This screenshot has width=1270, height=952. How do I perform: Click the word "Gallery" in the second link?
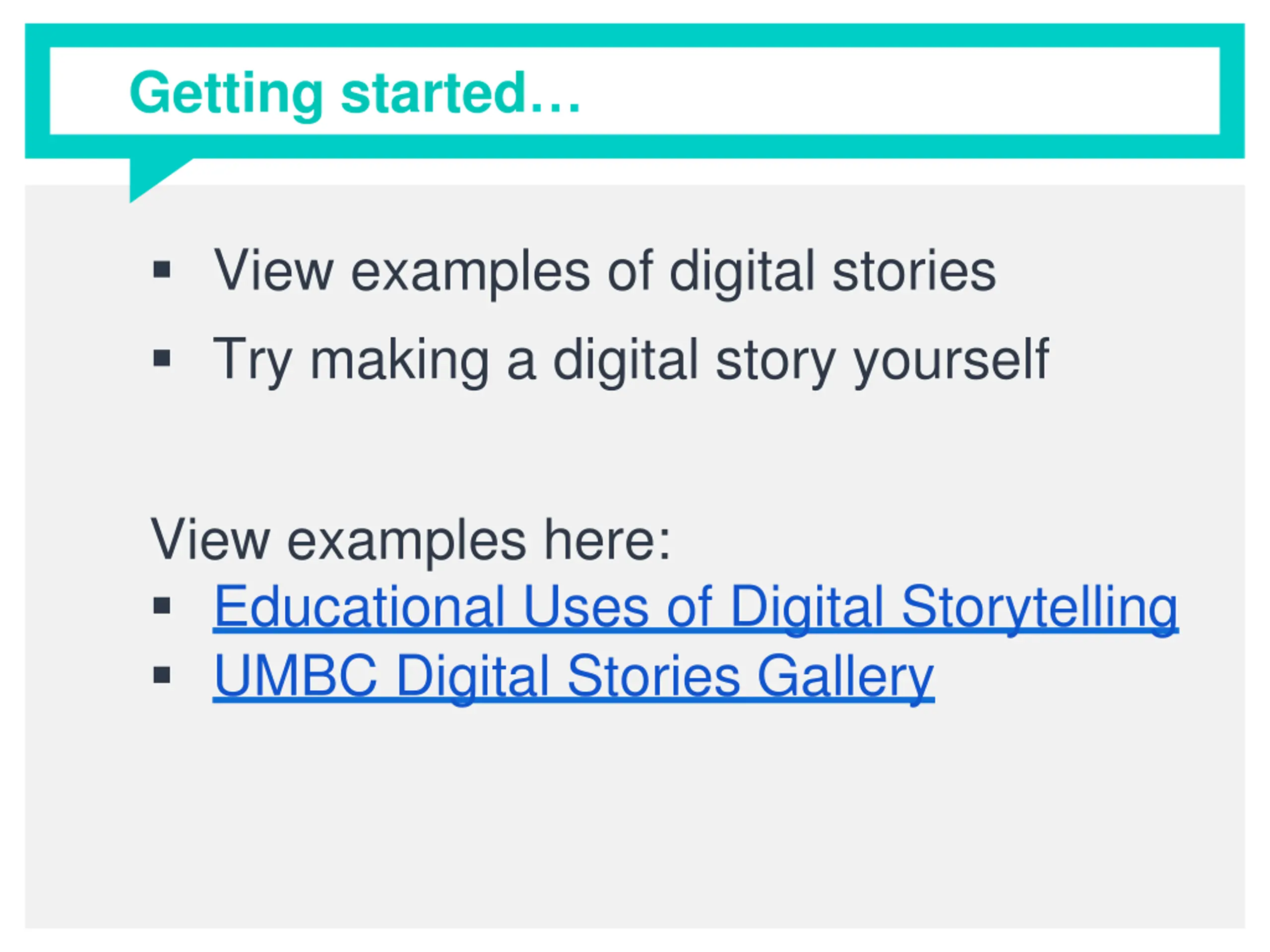tap(846, 678)
